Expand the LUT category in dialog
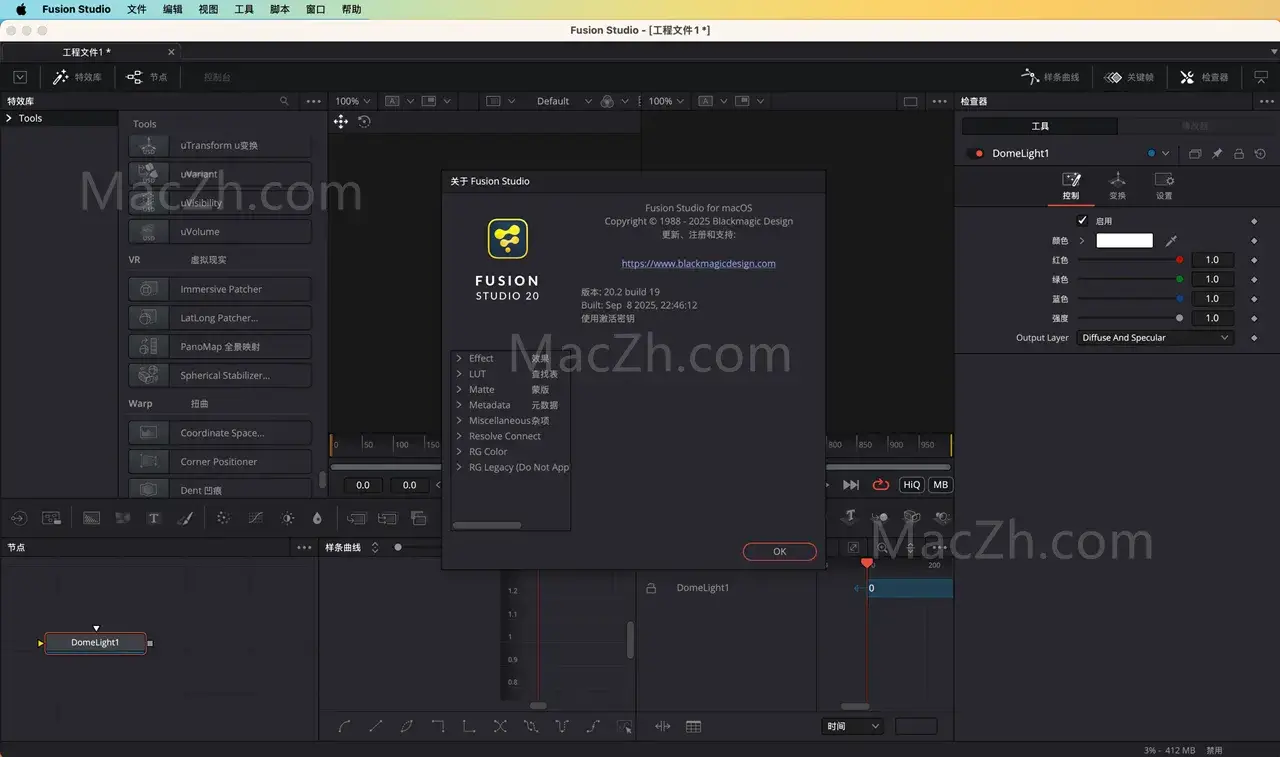 459,374
